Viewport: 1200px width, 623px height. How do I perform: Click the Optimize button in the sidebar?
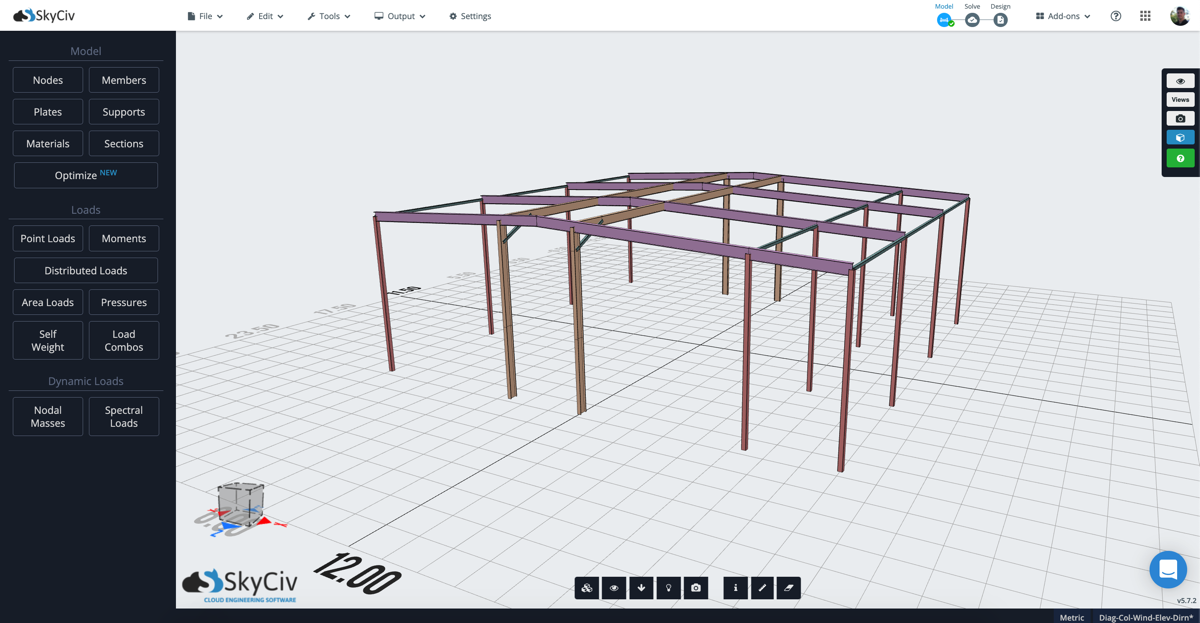[85, 175]
